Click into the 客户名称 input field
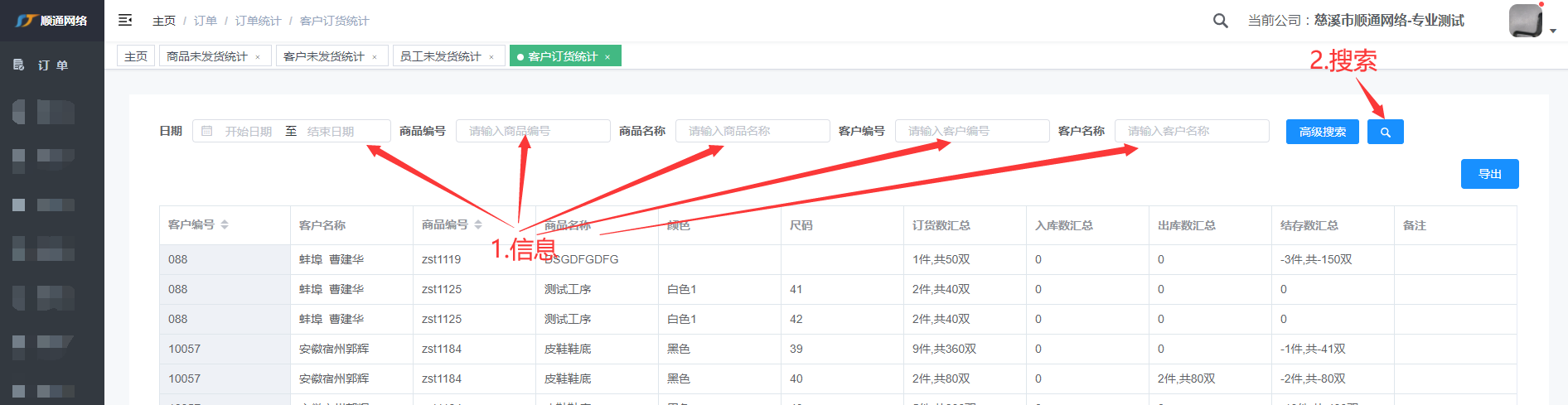This screenshot has width=1568, height=405. [x=1192, y=131]
